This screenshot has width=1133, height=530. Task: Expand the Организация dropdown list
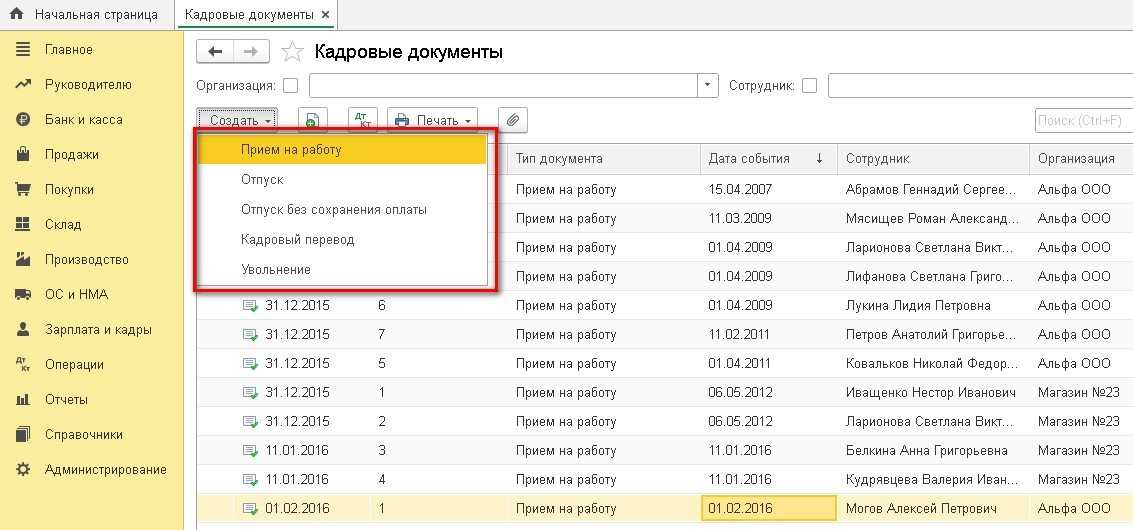[708, 86]
